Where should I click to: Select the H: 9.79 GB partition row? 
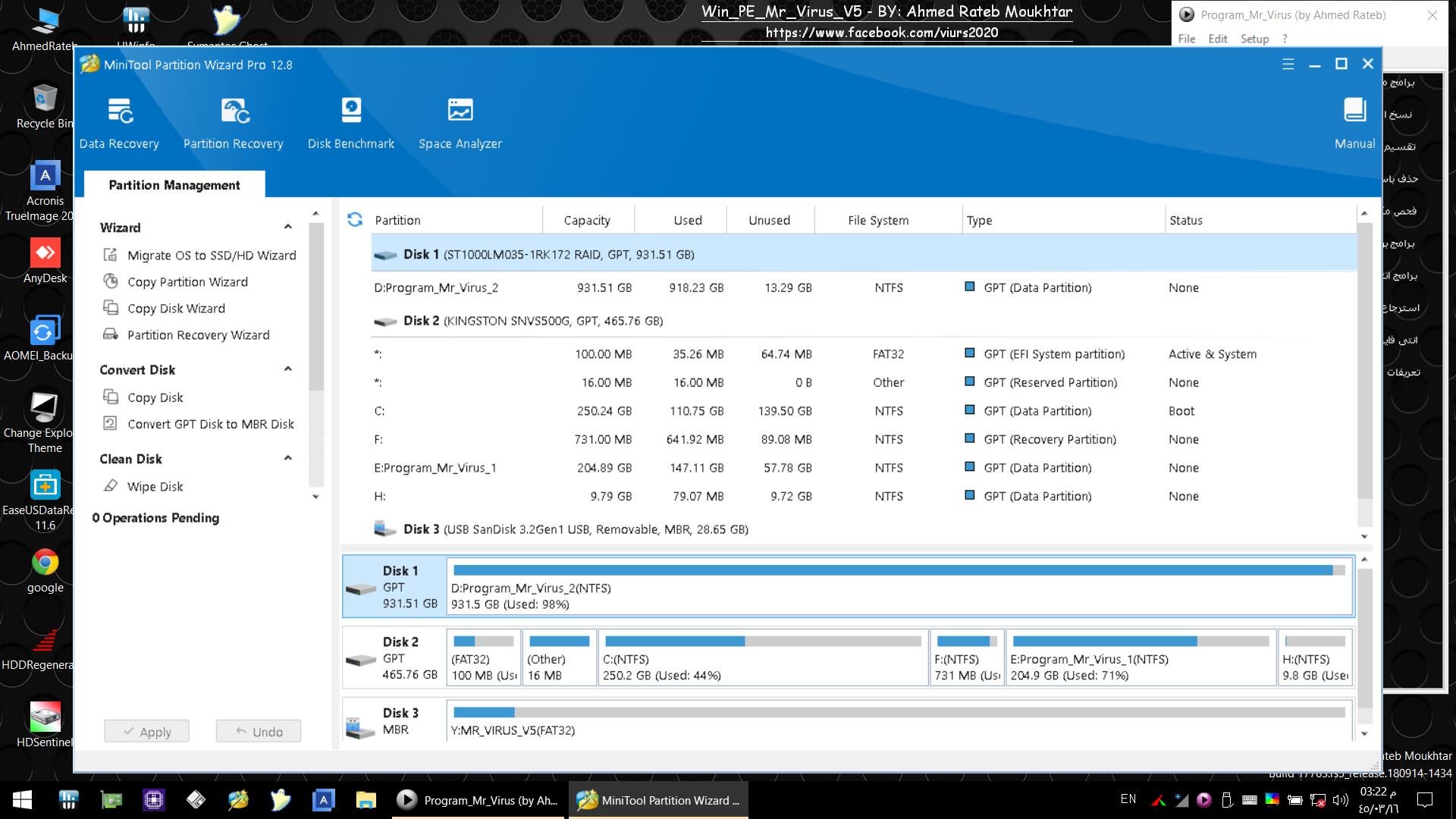[864, 497]
